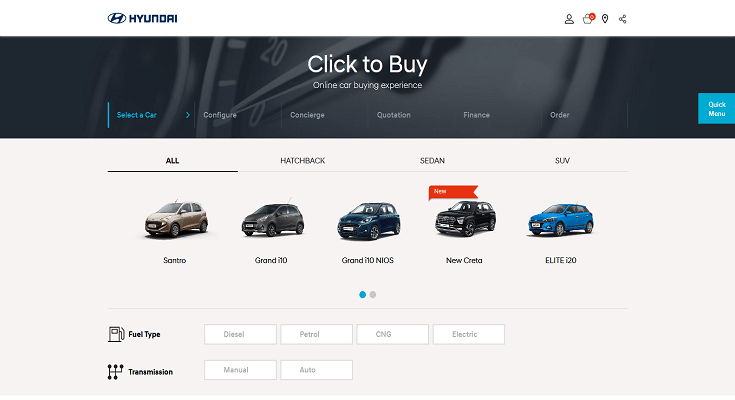Select Manual transmission option
Viewport: 735px width, 400px height.
(x=240, y=370)
